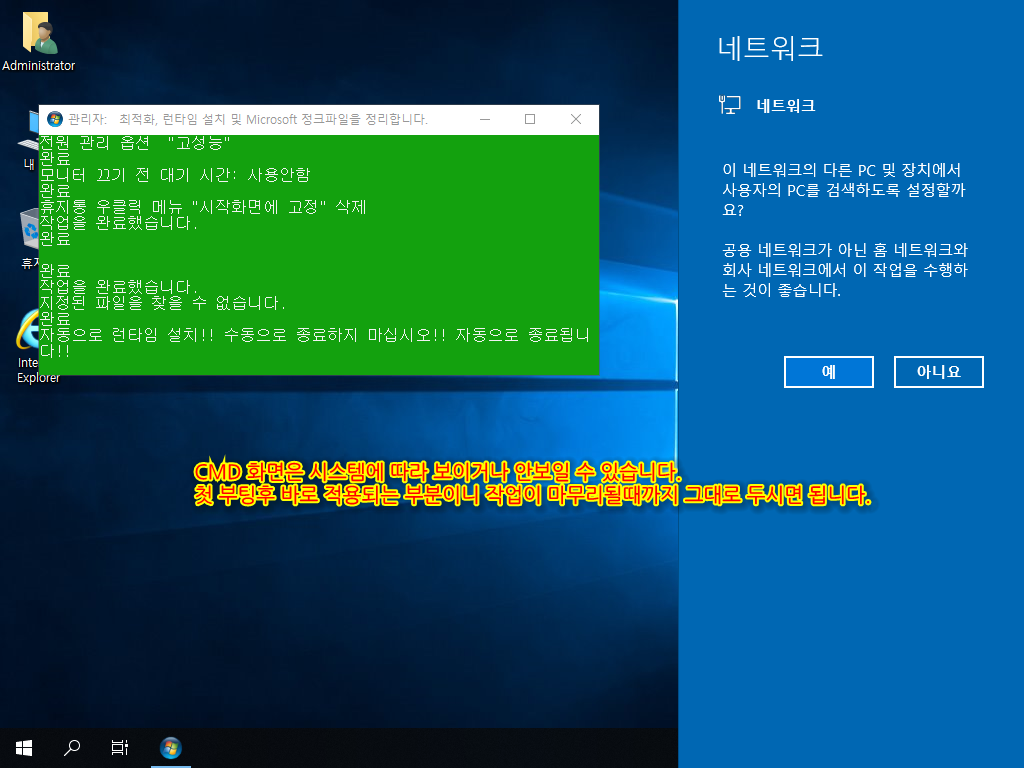The height and width of the screenshot is (768, 1024).
Task: Click the line 자동으로 런타임 설치!!
Action: [x=315, y=343]
